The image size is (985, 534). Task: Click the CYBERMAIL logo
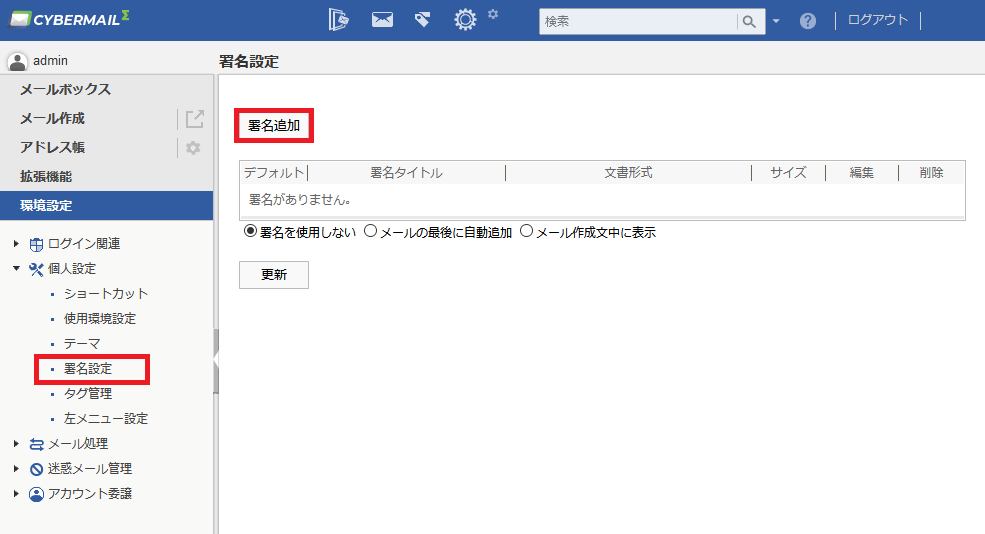click(x=69, y=19)
